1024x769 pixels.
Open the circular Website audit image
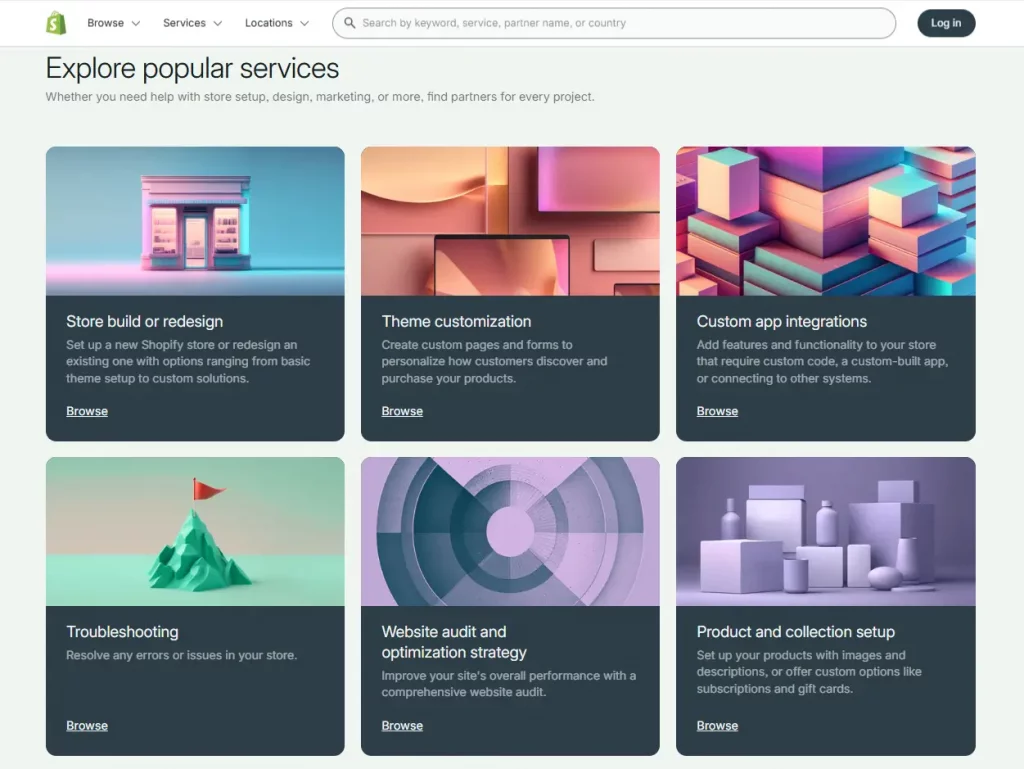coord(510,531)
